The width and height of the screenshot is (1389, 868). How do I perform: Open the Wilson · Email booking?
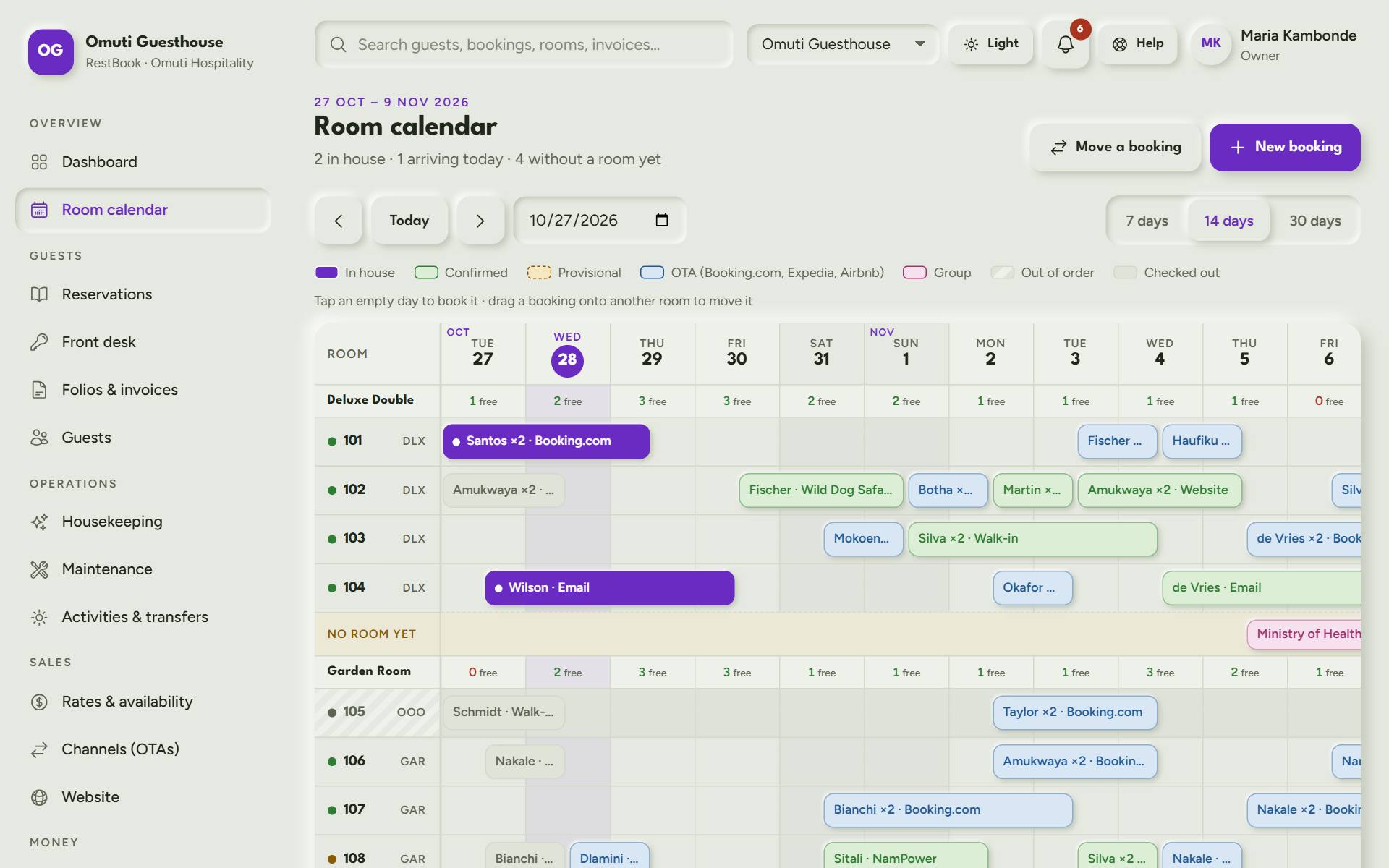click(x=610, y=588)
